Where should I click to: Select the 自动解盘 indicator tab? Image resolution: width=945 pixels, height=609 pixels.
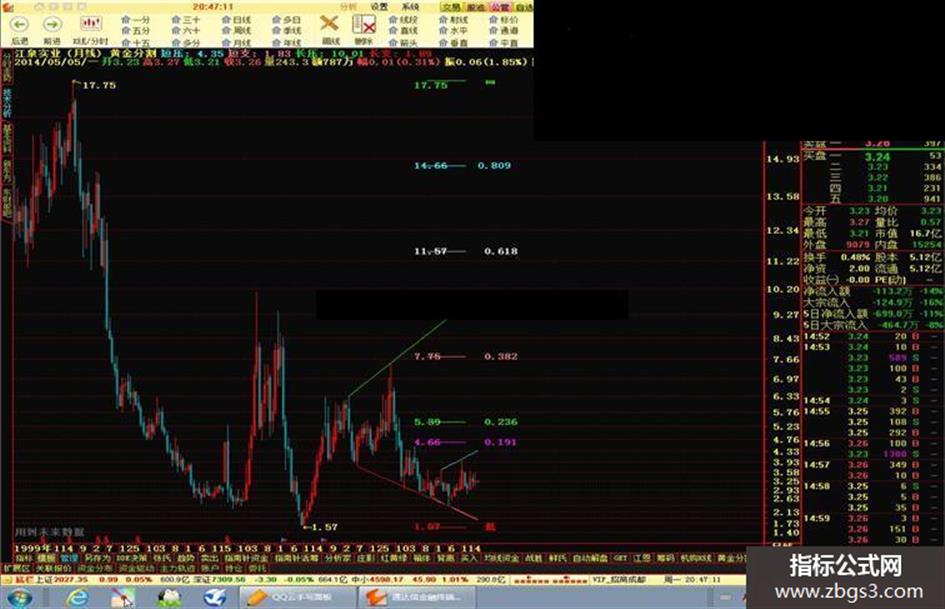point(589,558)
